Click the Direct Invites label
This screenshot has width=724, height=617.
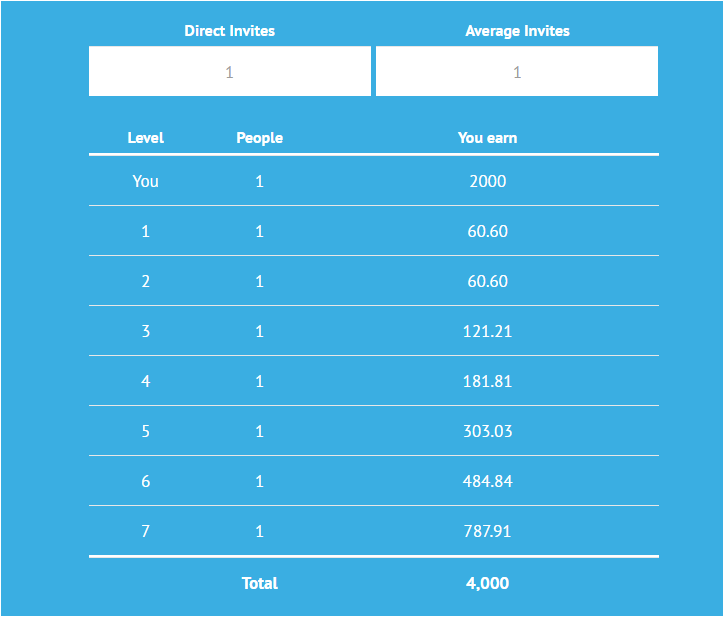point(229,31)
